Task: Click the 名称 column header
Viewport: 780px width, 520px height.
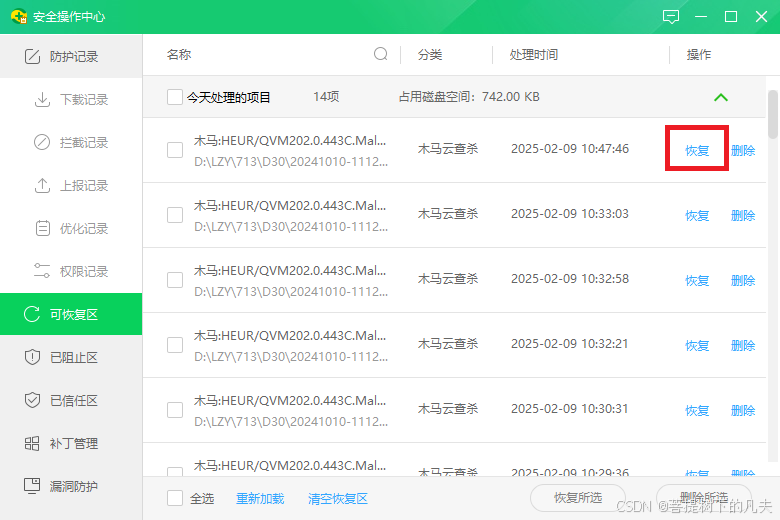Action: pyautogui.click(x=179, y=54)
